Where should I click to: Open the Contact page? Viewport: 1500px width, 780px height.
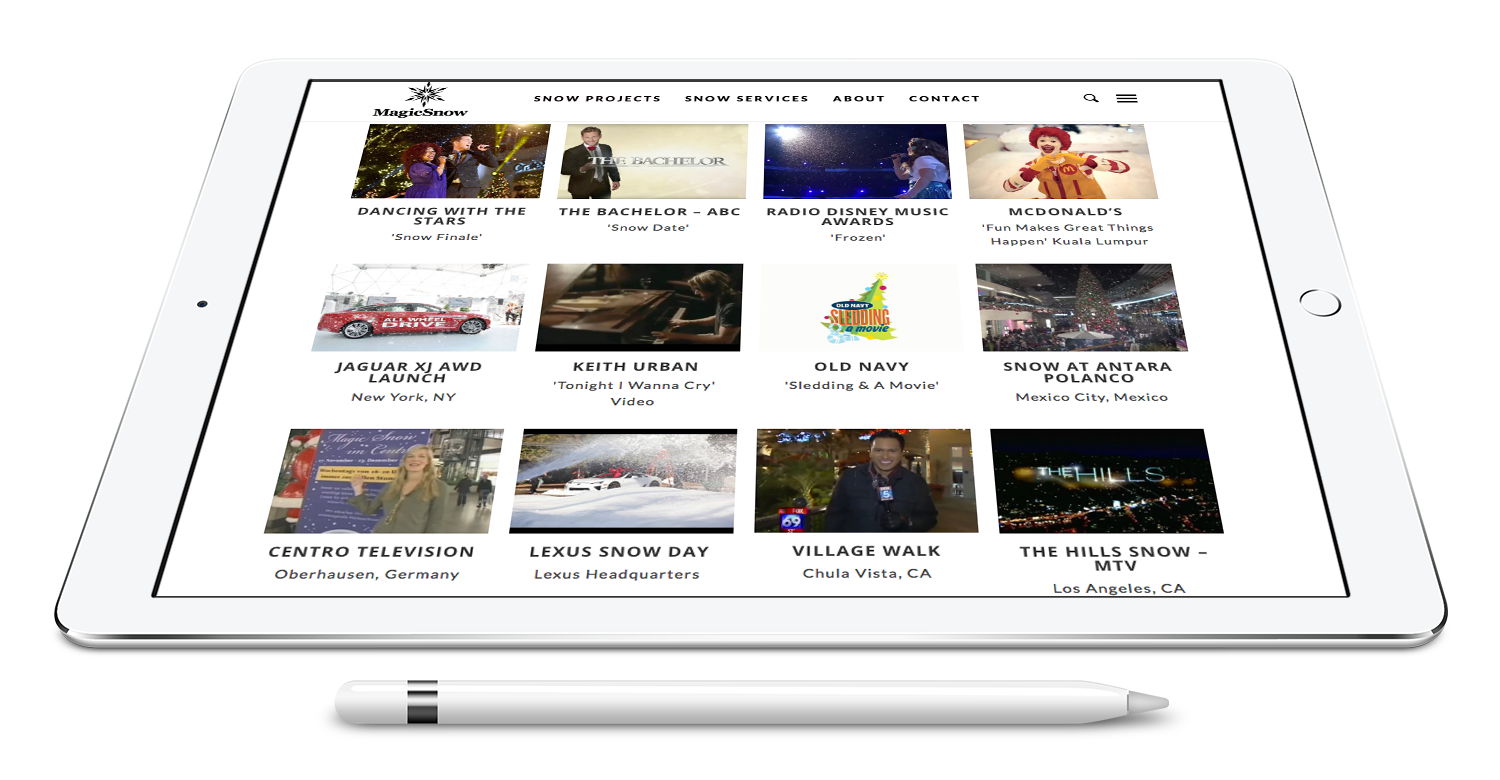[x=944, y=99]
